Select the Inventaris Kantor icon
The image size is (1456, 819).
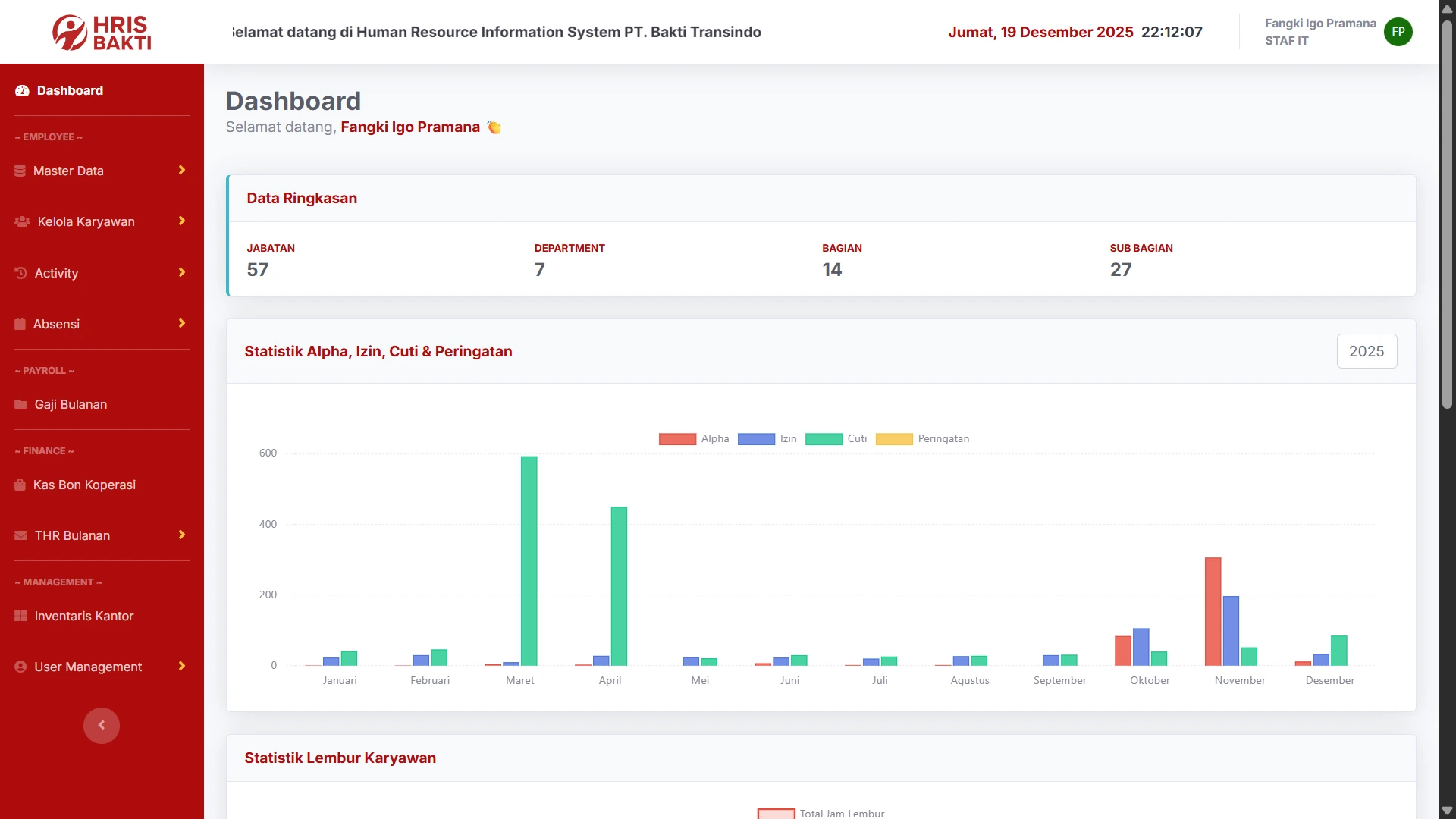tap(20, 616)
